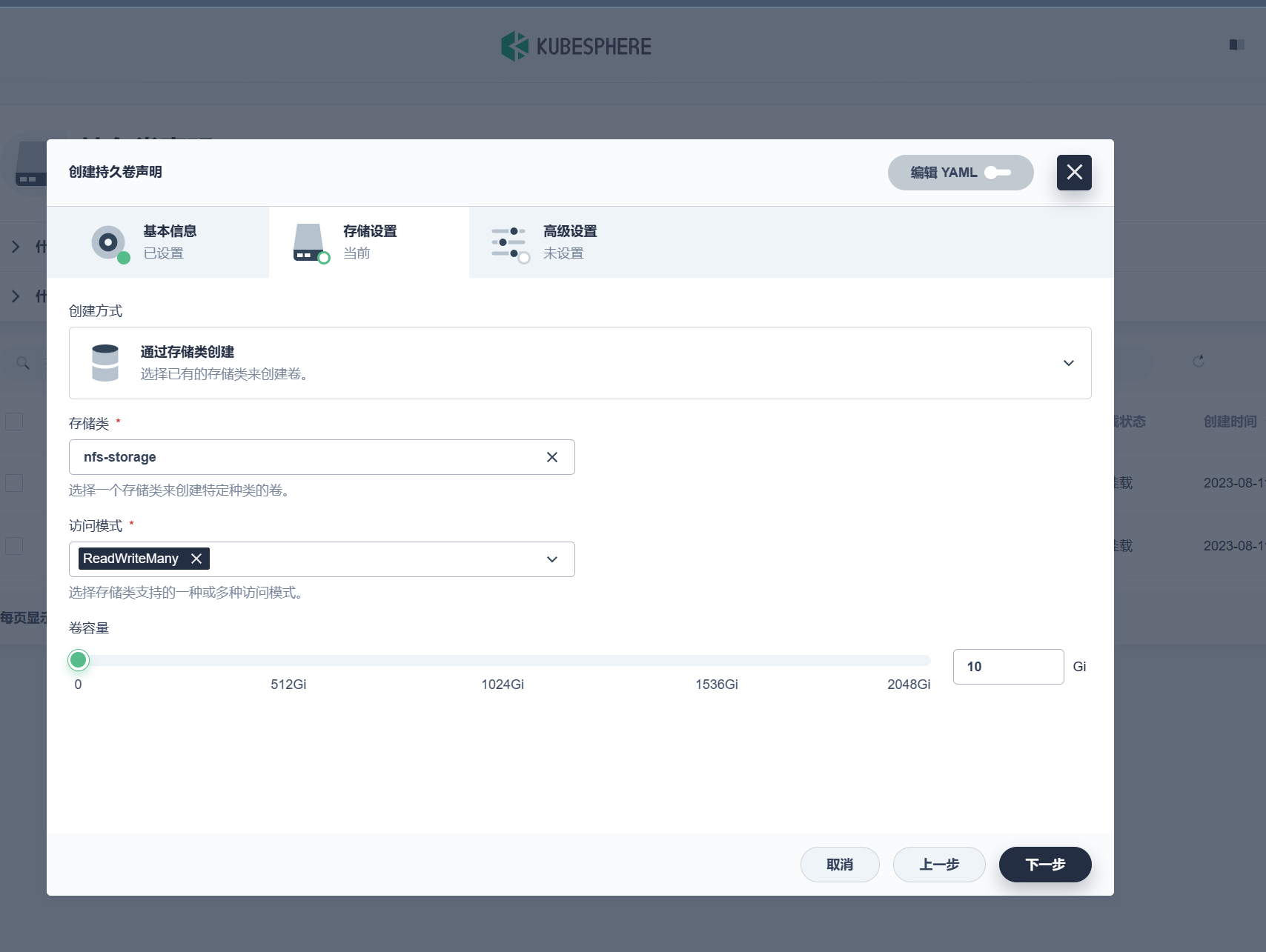Click the 上一步 button

point(939,865)
